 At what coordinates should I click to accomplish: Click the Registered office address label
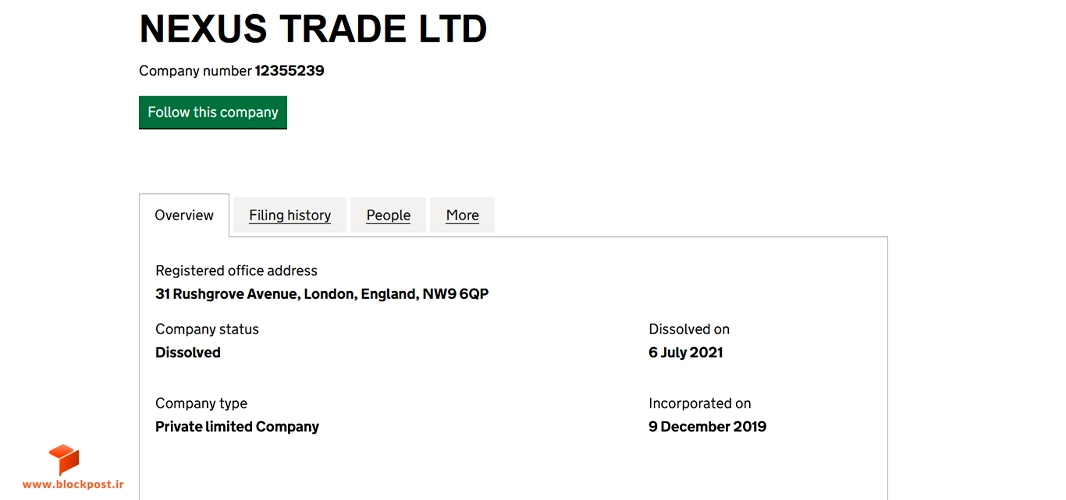click(x=237, y=271)
